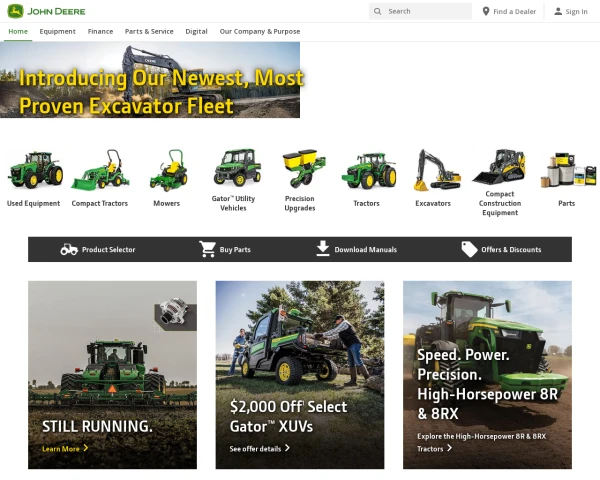Image resolution: width=600 pixels, height=480 pixels.
Task: Click the Parts label under filters
Action: click(567, 203)
